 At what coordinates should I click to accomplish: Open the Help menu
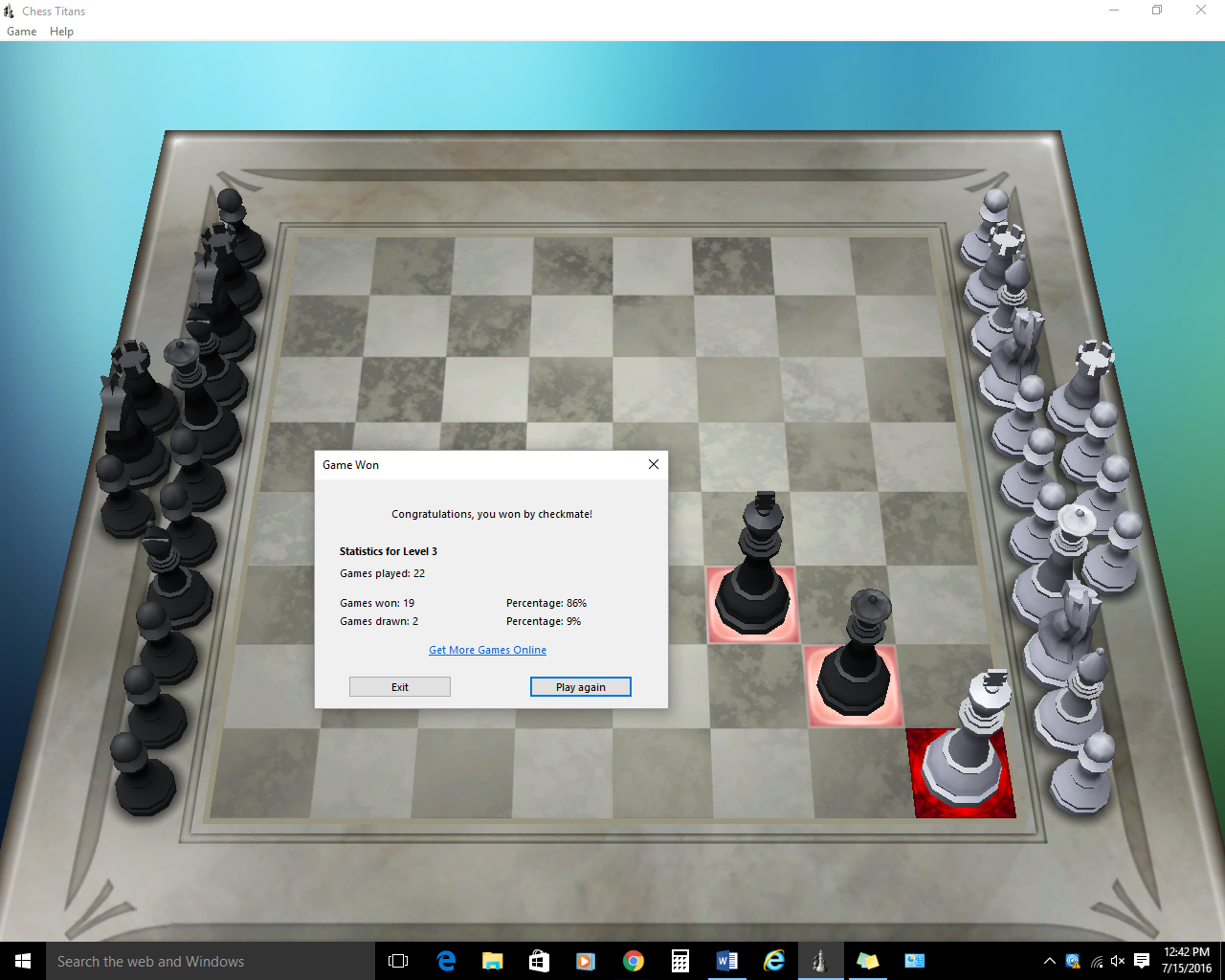point(61,32)
